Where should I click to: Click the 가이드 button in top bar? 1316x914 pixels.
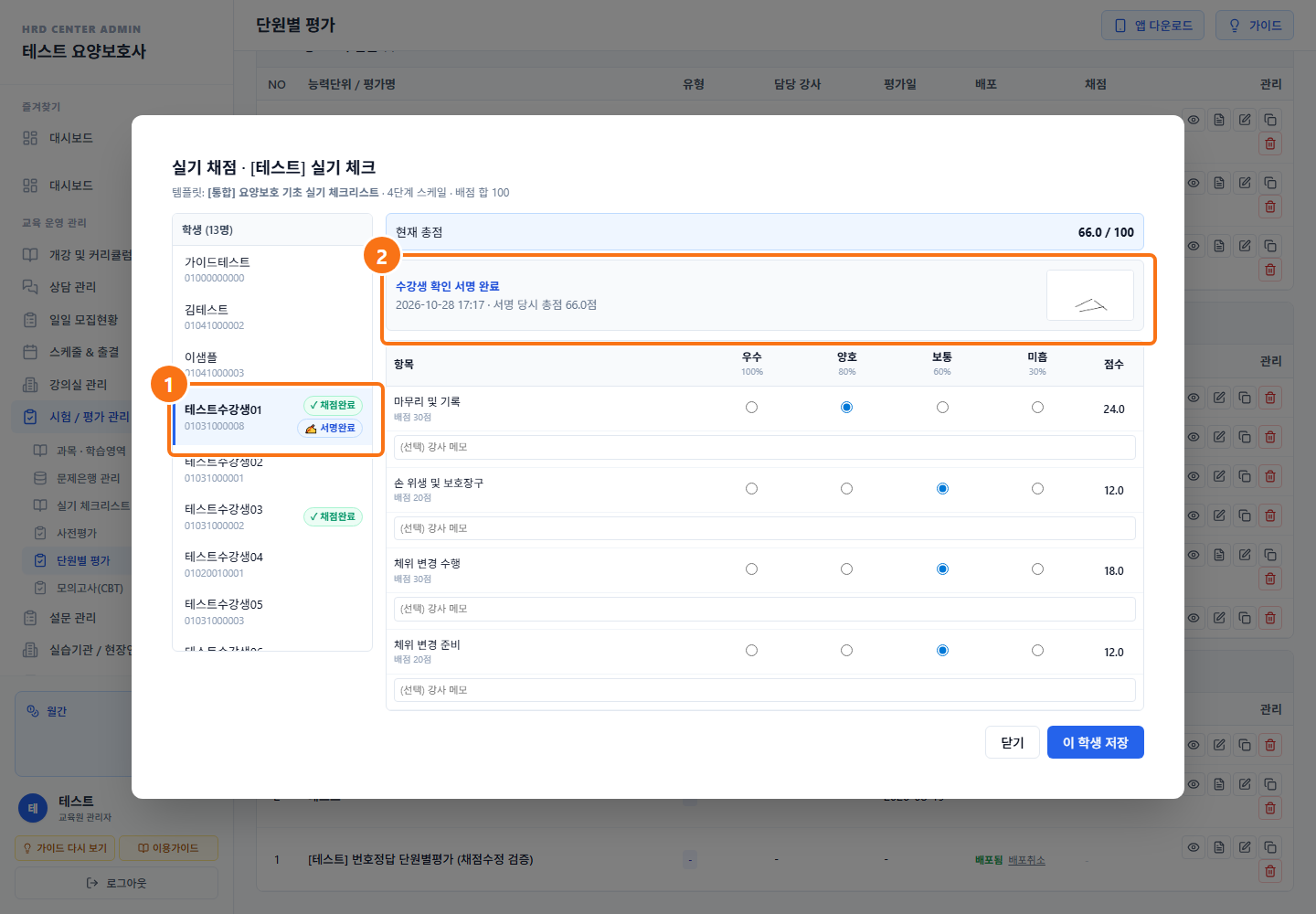(x=1255, y=26)
